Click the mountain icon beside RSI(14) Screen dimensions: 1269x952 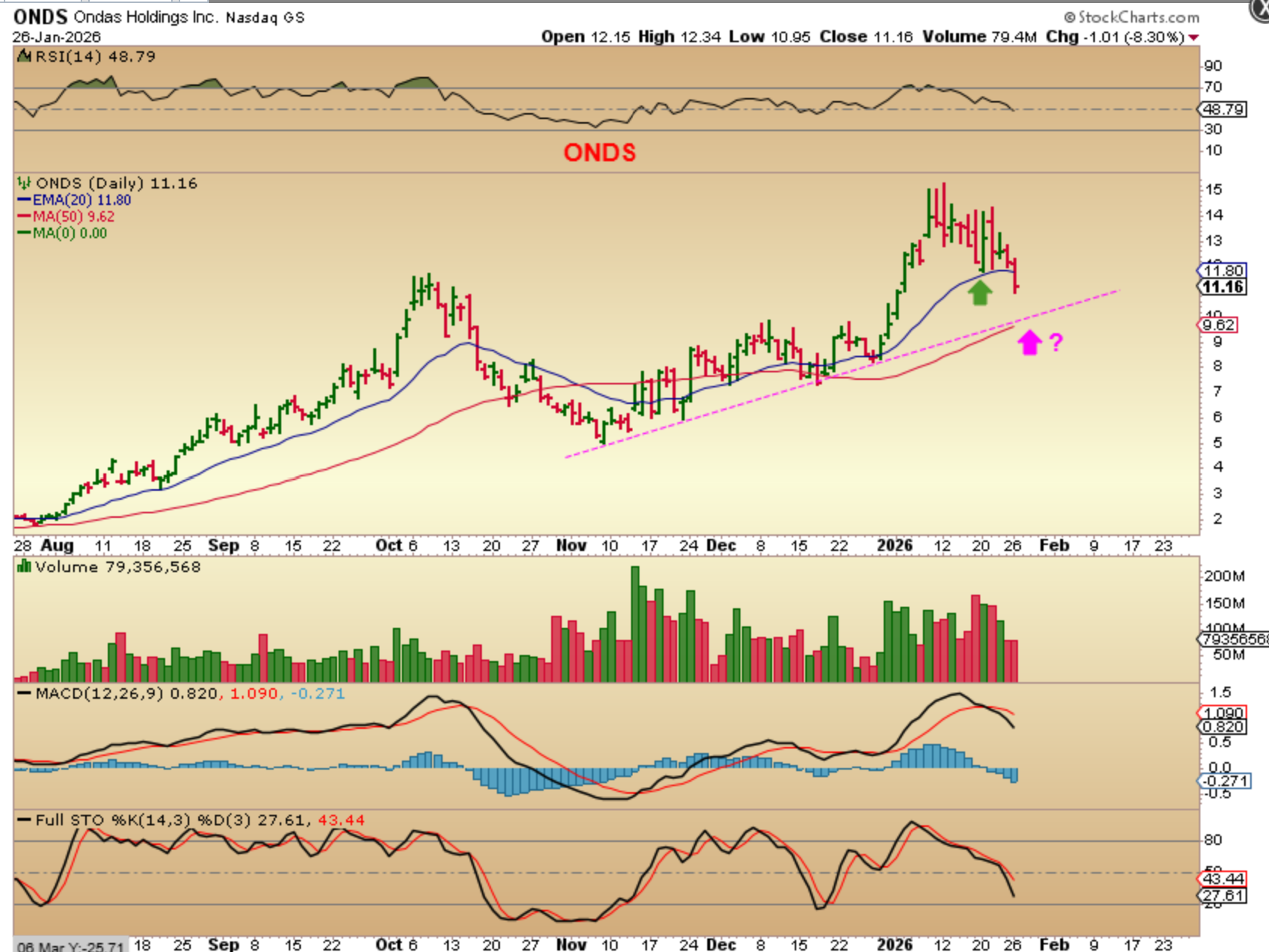coord(24,57)
